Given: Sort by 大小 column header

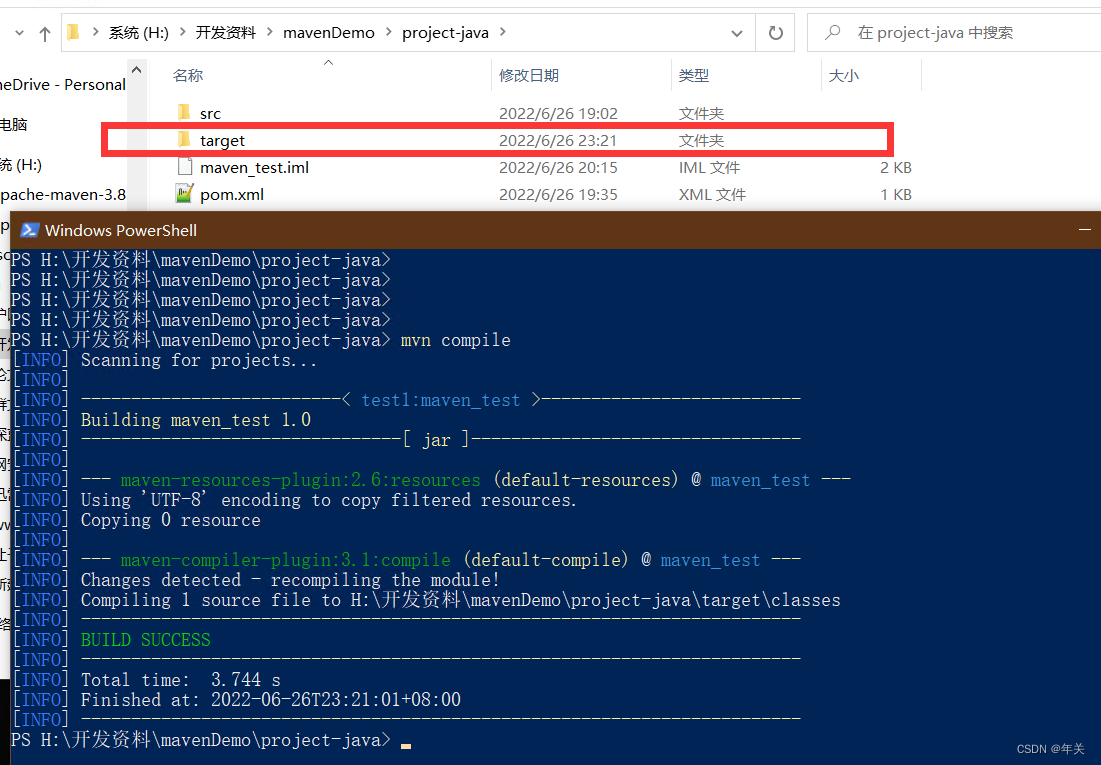Looking at the screenshot, I should [x=843, y=75].
